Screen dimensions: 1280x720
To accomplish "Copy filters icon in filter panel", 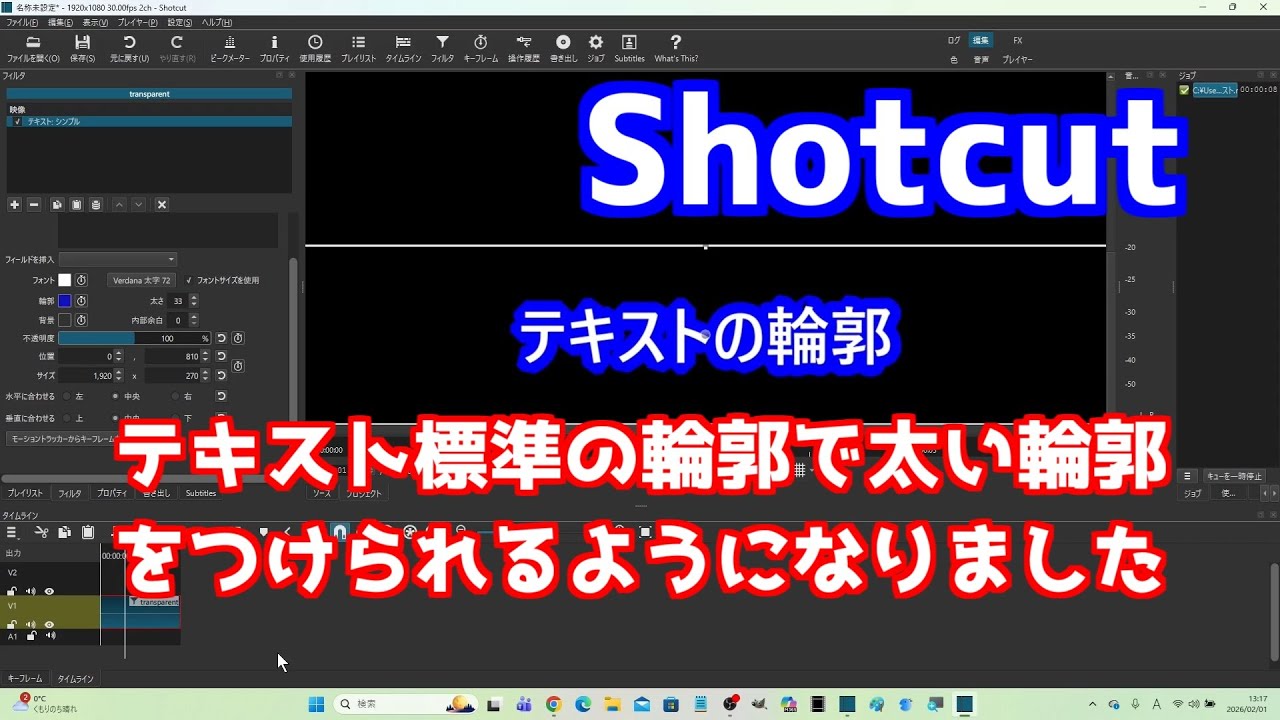I will (57, 204).
